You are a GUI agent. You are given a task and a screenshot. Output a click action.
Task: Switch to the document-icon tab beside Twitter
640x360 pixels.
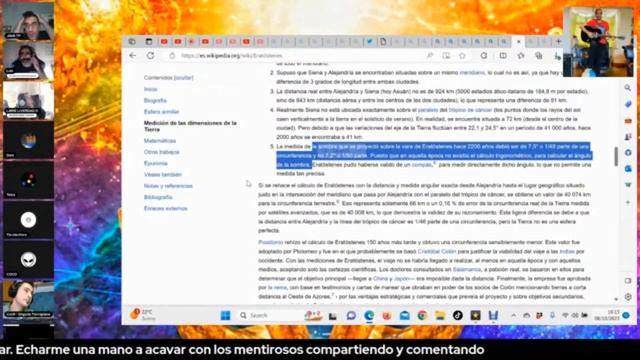tap(383, 41)
